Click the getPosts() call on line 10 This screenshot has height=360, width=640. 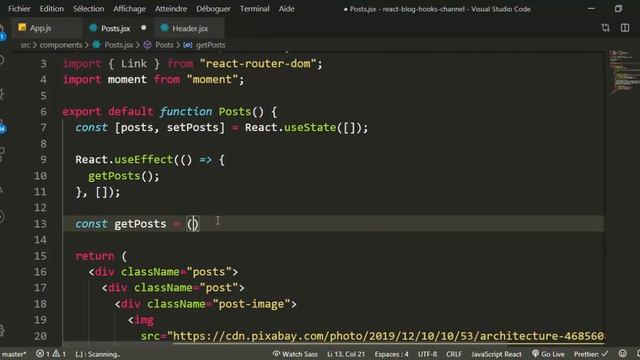(124, 176)
